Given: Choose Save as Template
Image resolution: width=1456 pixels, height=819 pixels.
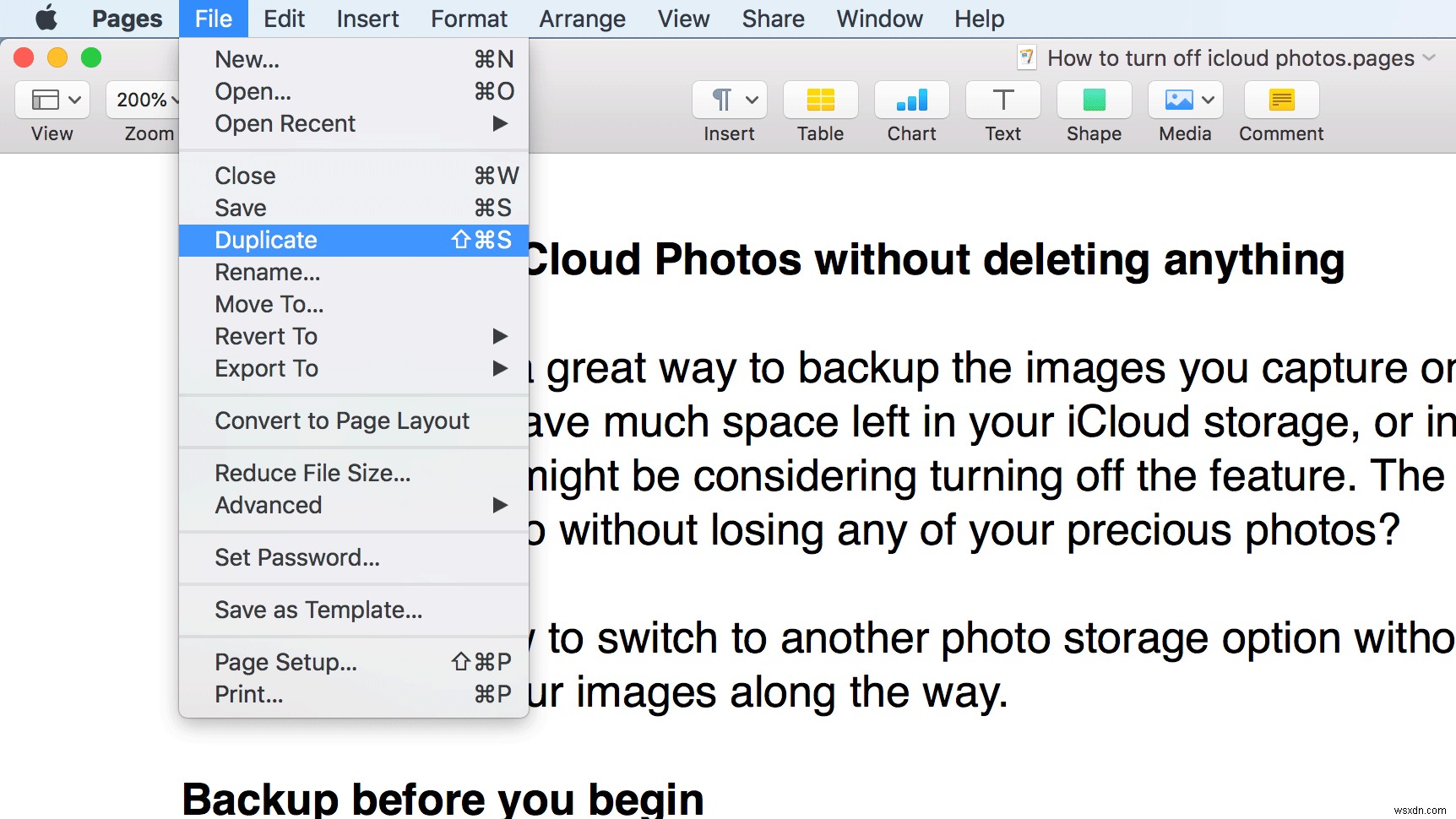Looking at the screenshot, I should (318, 610).
